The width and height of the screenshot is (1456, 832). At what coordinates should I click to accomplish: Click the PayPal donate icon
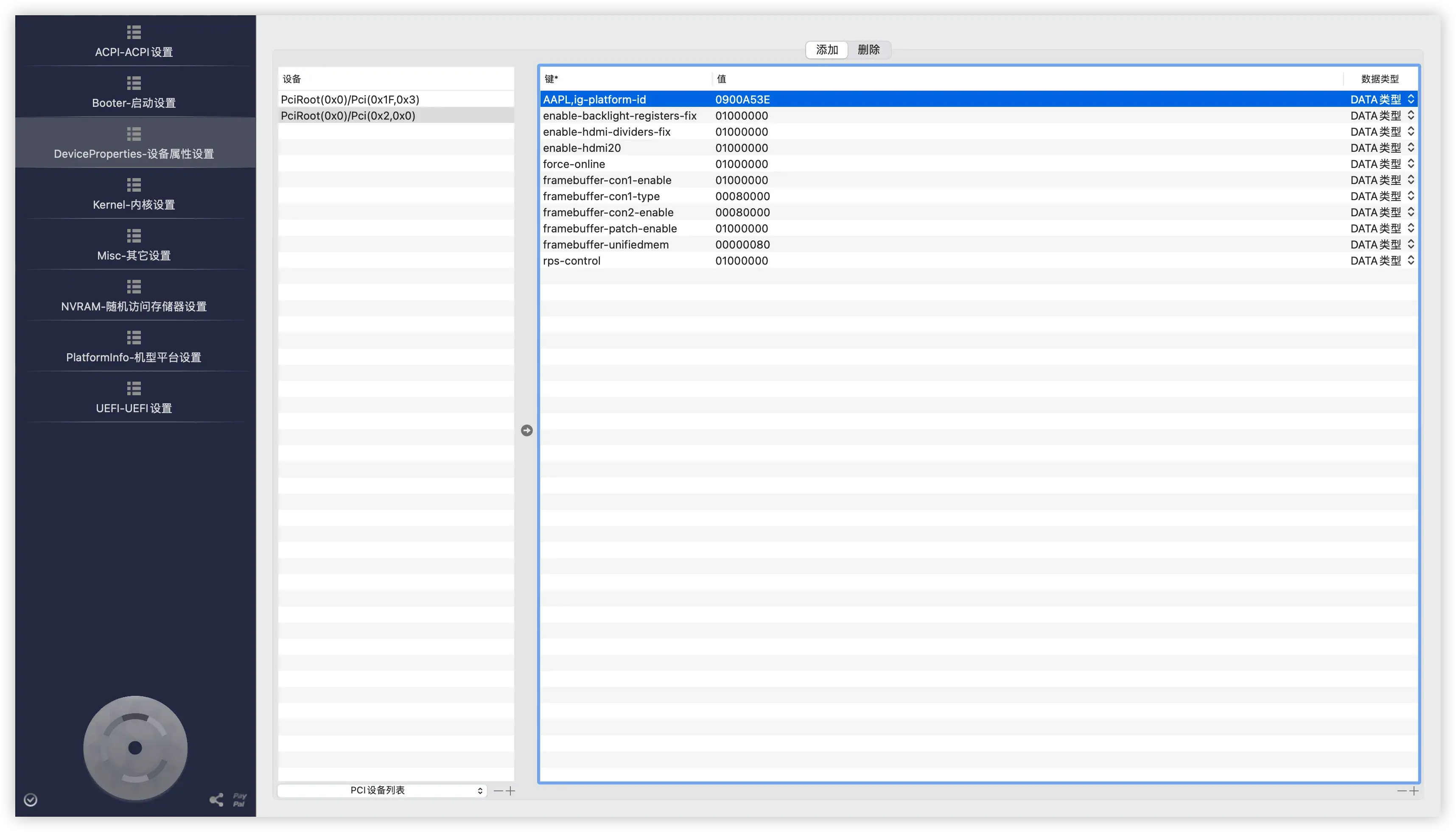click(x=240, y=799)
